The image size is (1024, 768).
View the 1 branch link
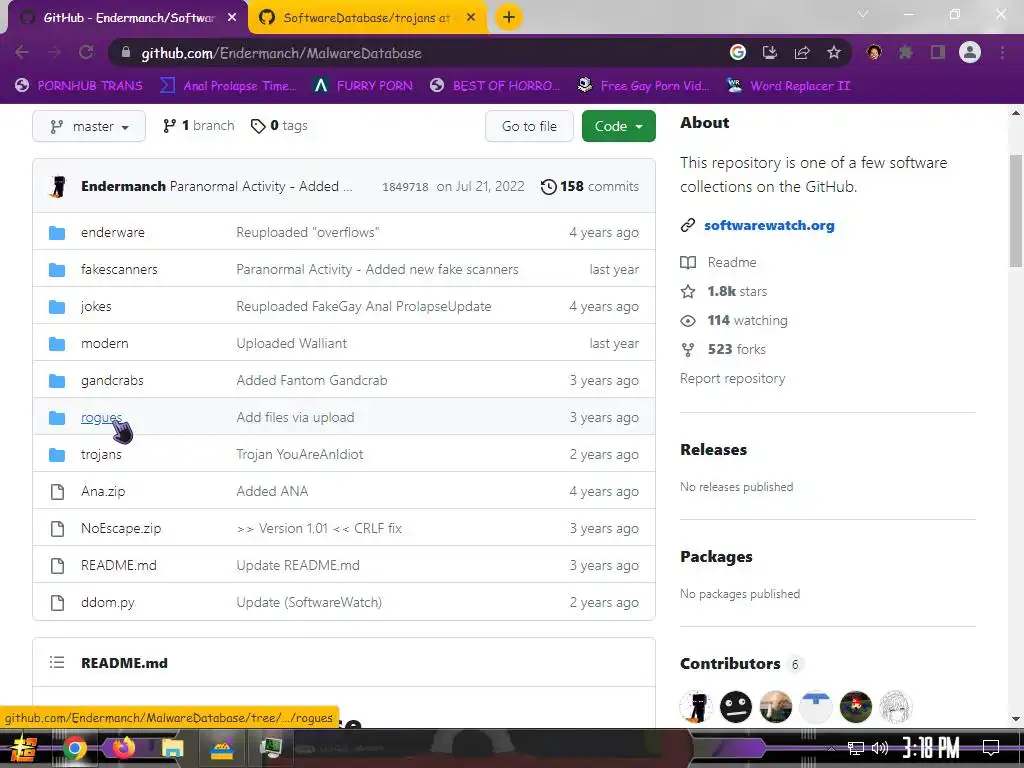[x=199, y=125]
